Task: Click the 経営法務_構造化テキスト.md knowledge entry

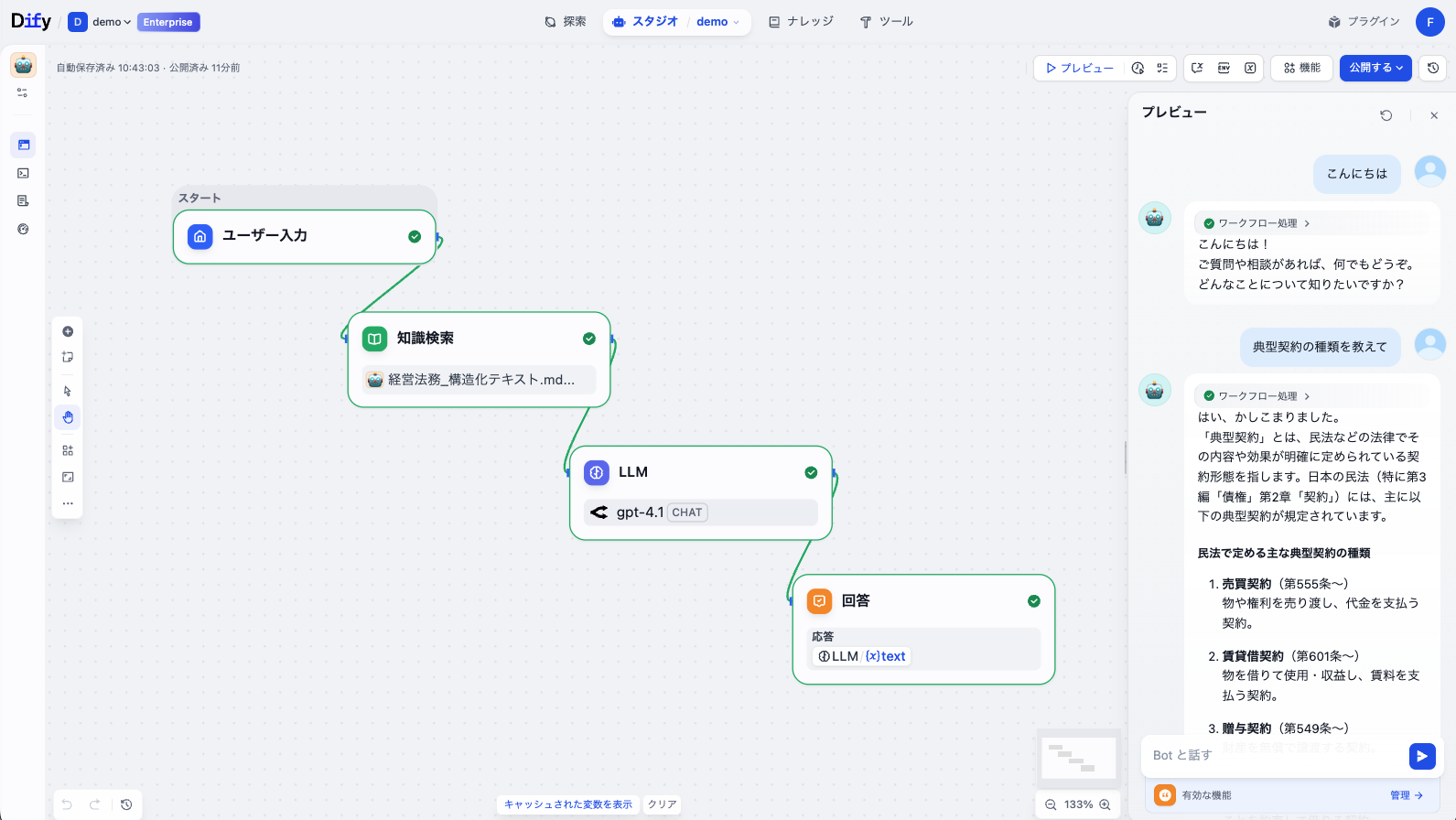Action: click(x=479, y=380)
